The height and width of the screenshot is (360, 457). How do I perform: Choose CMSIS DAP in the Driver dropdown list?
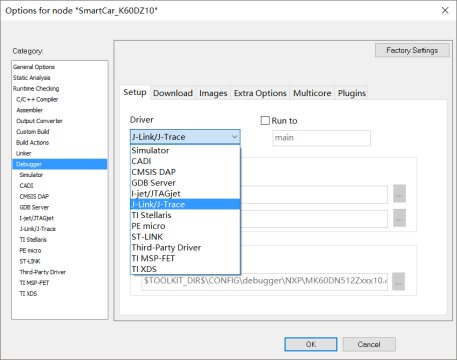click(185, 172)
